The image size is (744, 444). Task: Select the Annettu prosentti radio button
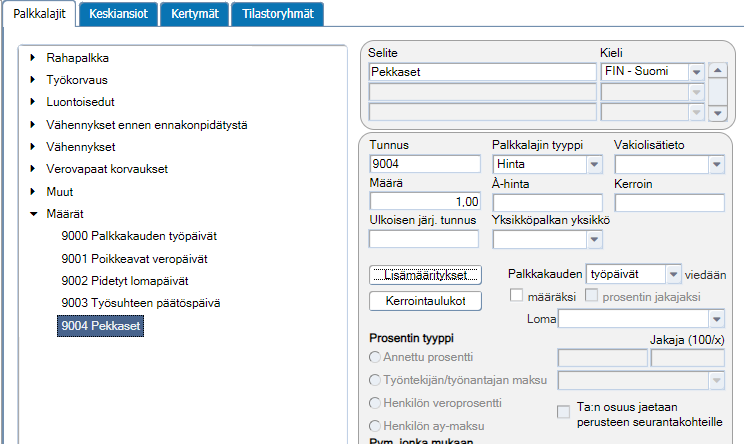[x=375, y=357]
